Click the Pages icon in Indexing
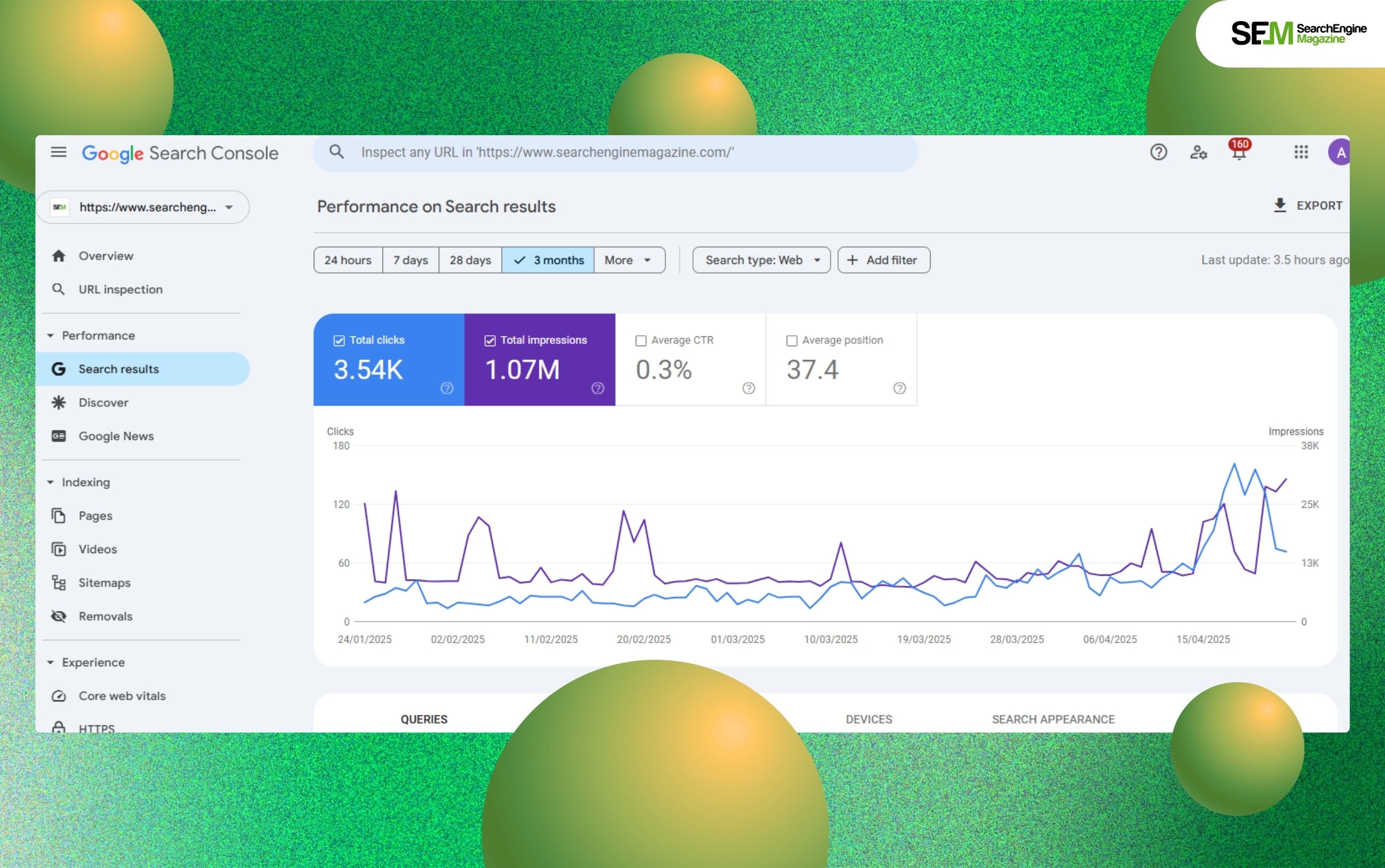The image size is (1385, 868). click(58, 515)
